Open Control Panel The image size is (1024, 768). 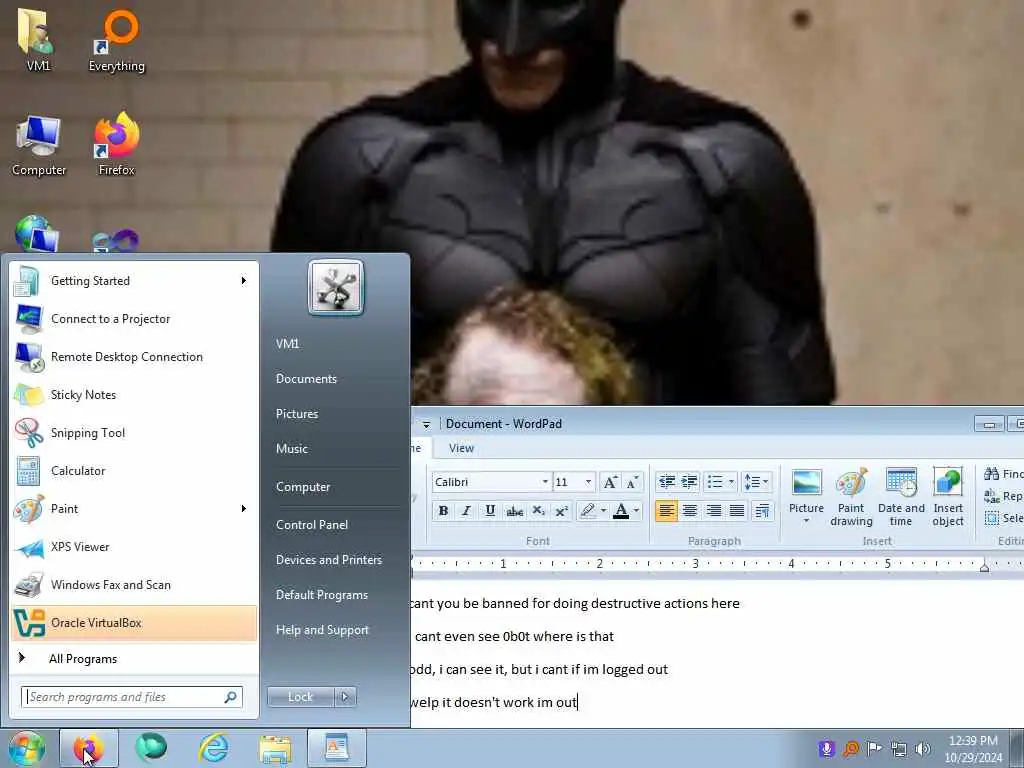point(312,524)
